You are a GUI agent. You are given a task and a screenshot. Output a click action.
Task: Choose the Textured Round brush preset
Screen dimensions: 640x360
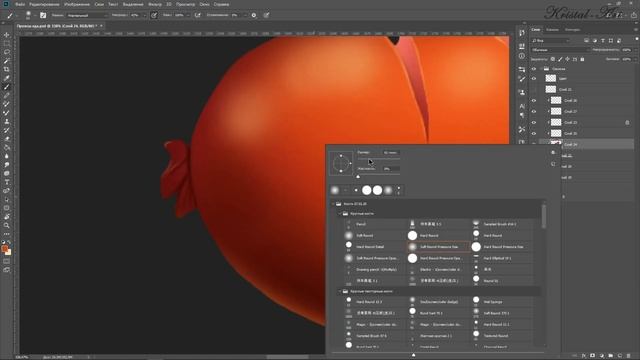tap(503, 336)
